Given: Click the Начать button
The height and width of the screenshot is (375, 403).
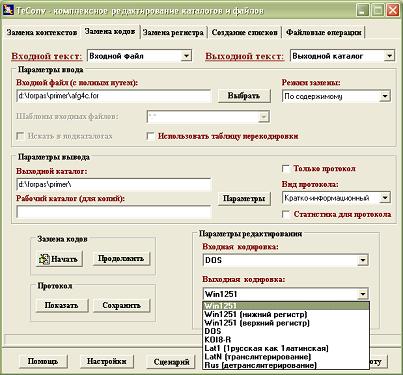Looking at the screenshot, I should pyautogui.click(x=59, y=259).
